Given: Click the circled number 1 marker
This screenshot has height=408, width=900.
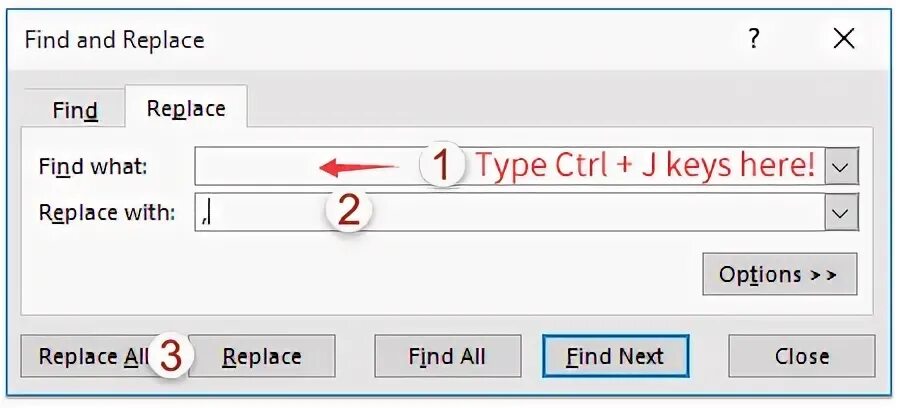Looking at the screenshot, I should click(x=443, y=164).
